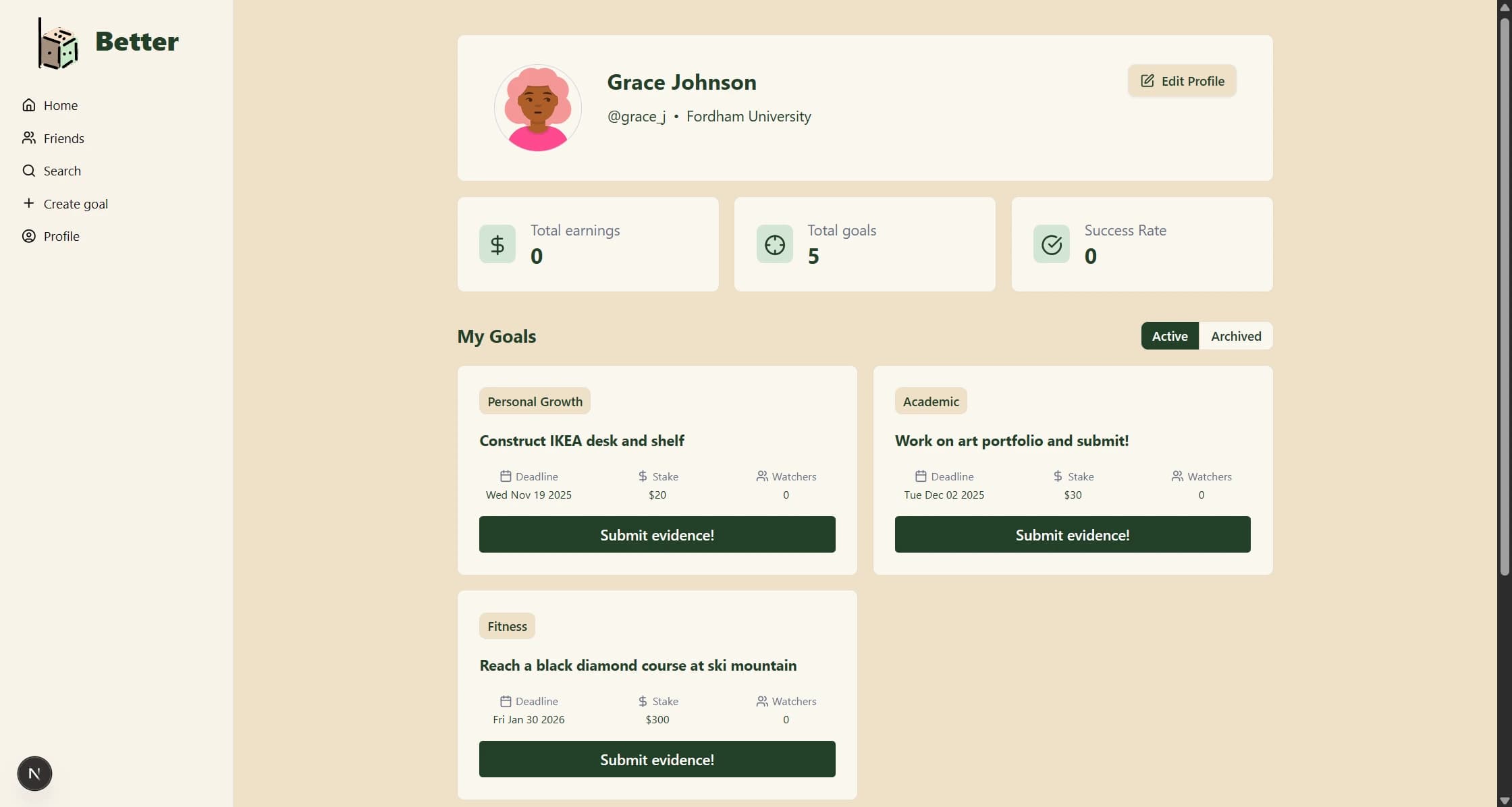Switch to Archived goals
The width and height of the screenshot is (1512, 807).
pyautogui.click(x=1235, y=335)
